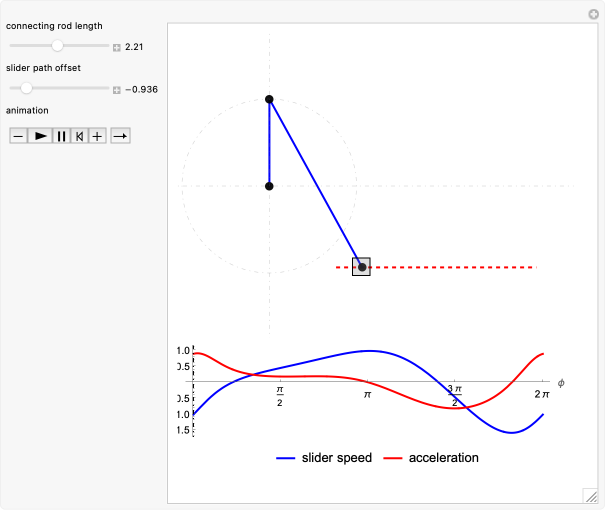The width and height of the screenshot is (605, 511).
Task: Click the slider speed legend label
Action: coord(336,458)
